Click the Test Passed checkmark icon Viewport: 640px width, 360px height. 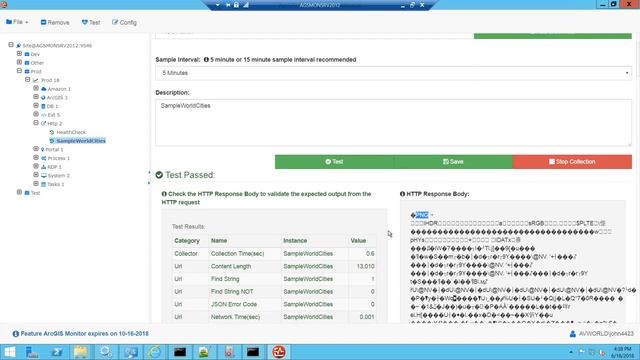point(159,175)
